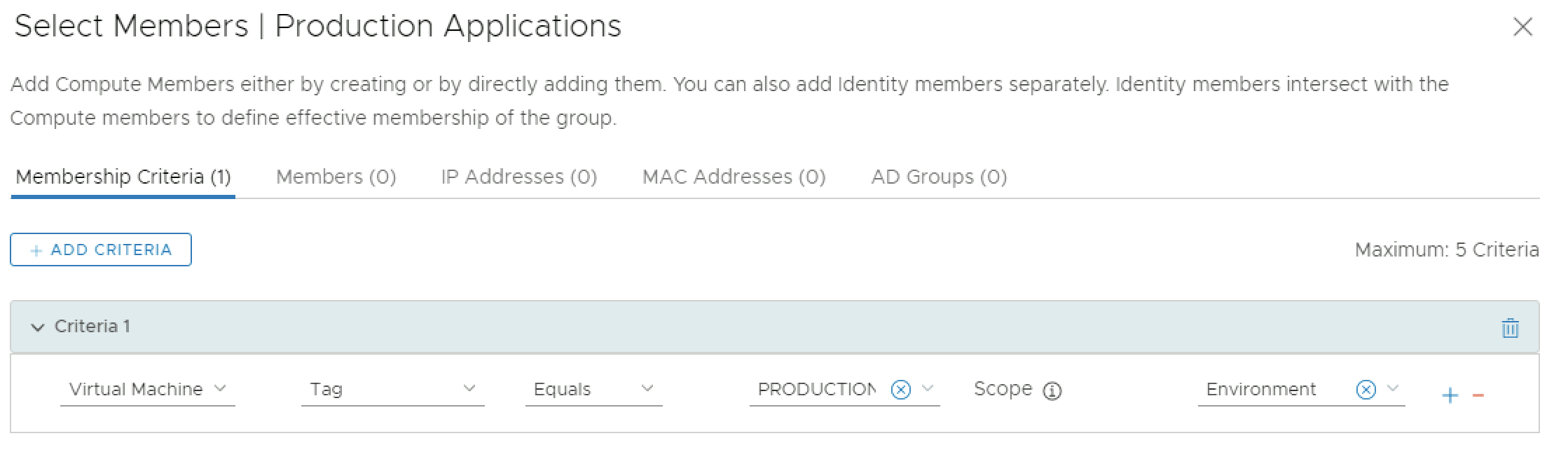The image size is (1568, 457).
Task: Go to the AD Groups (0) tab
Action: (x=939, y=177)
